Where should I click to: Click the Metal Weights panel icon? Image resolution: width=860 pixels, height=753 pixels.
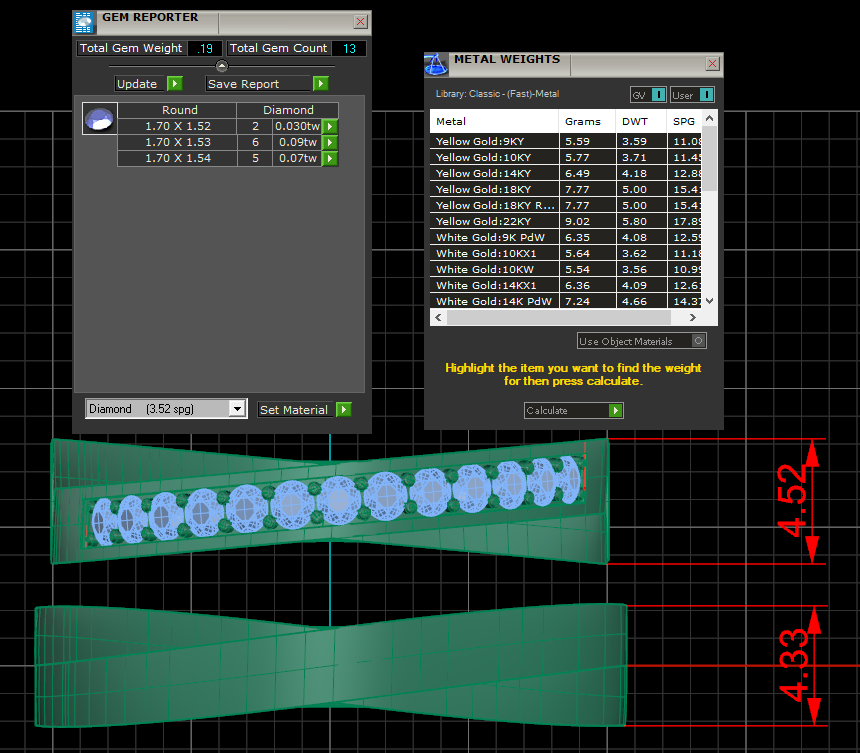pos(436,64)
